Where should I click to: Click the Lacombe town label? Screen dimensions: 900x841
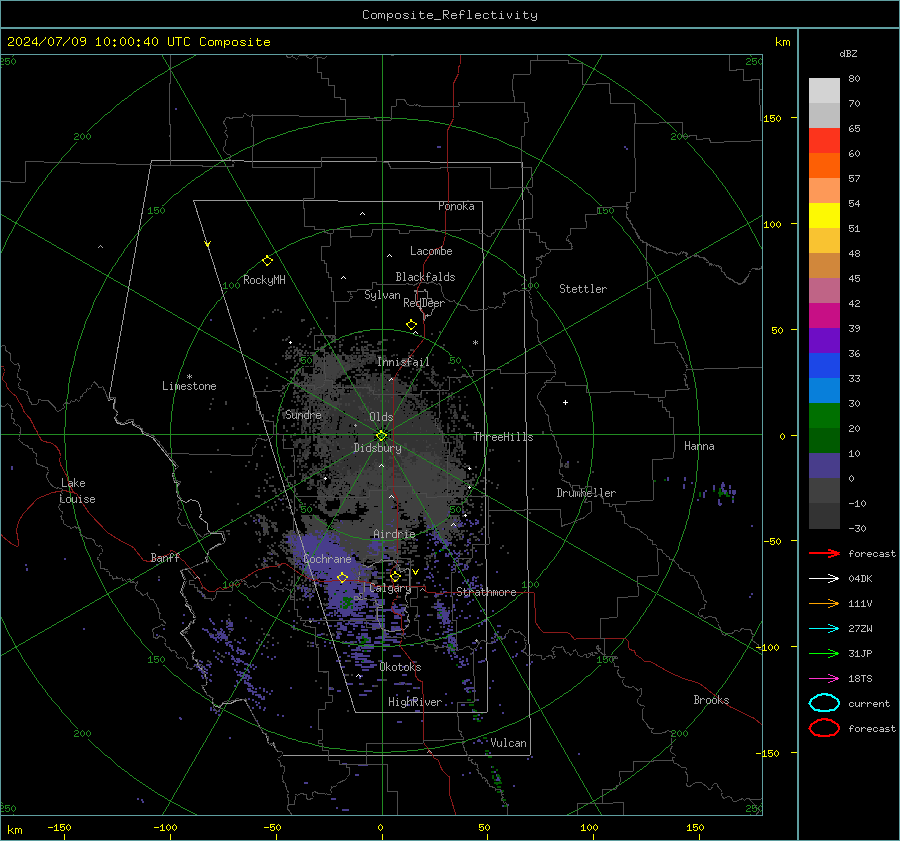click(431, 251)
